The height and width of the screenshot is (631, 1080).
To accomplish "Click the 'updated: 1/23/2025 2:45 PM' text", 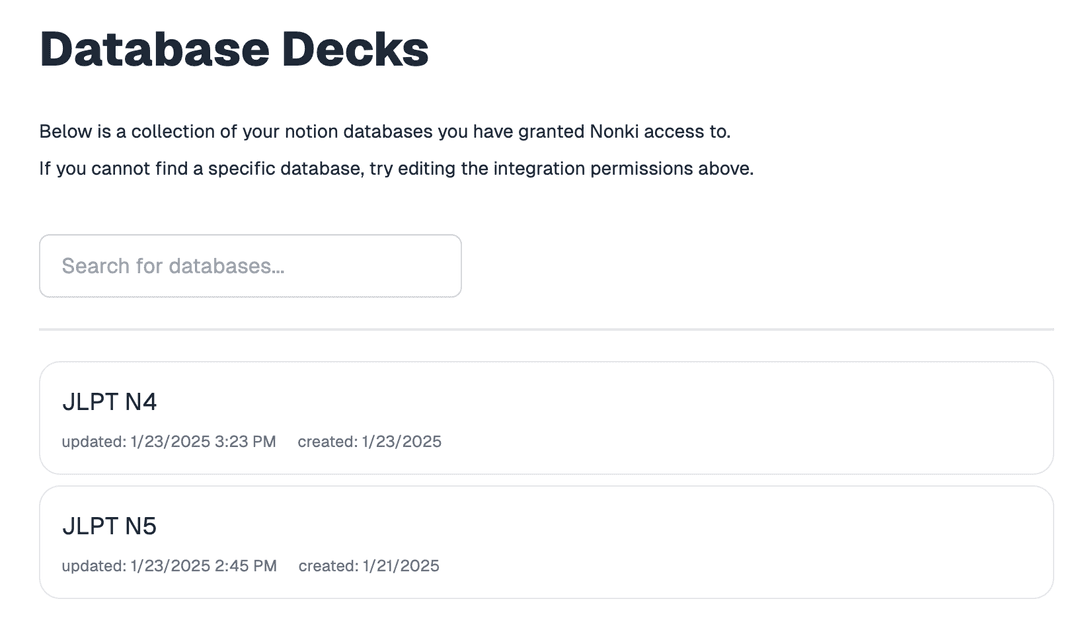I will tap(169, 566).
